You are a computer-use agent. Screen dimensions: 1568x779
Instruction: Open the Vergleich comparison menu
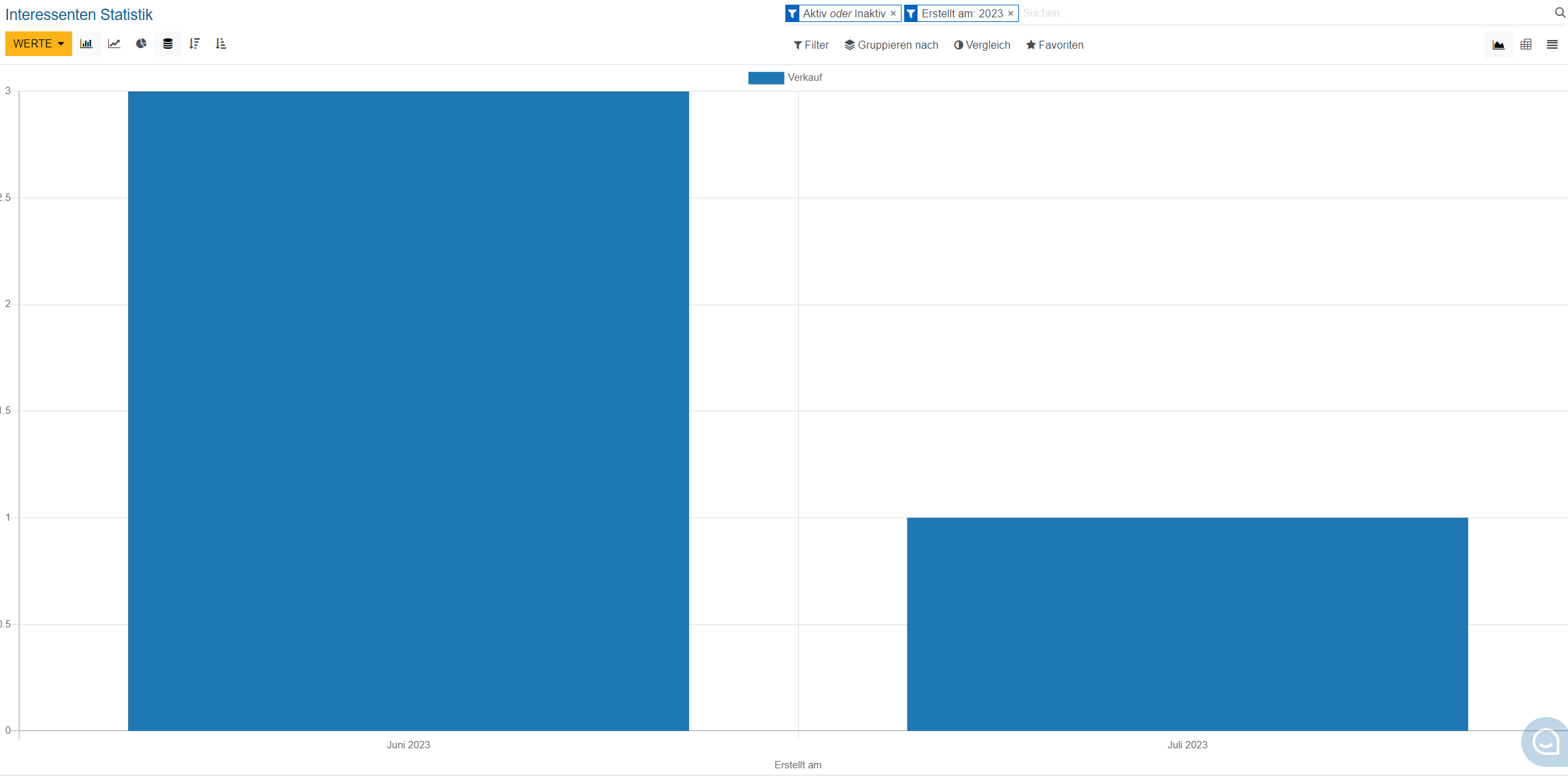982,45
